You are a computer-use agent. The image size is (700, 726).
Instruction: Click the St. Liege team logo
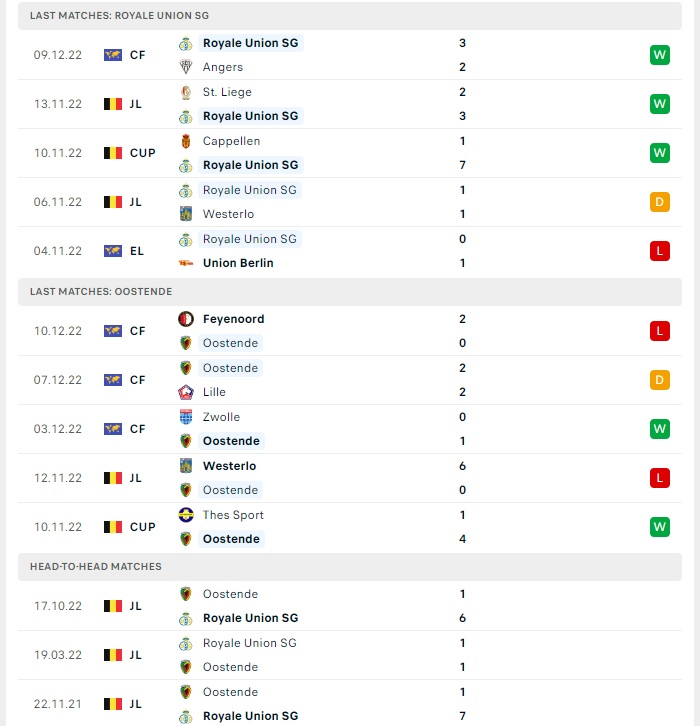tap(186, 92)
